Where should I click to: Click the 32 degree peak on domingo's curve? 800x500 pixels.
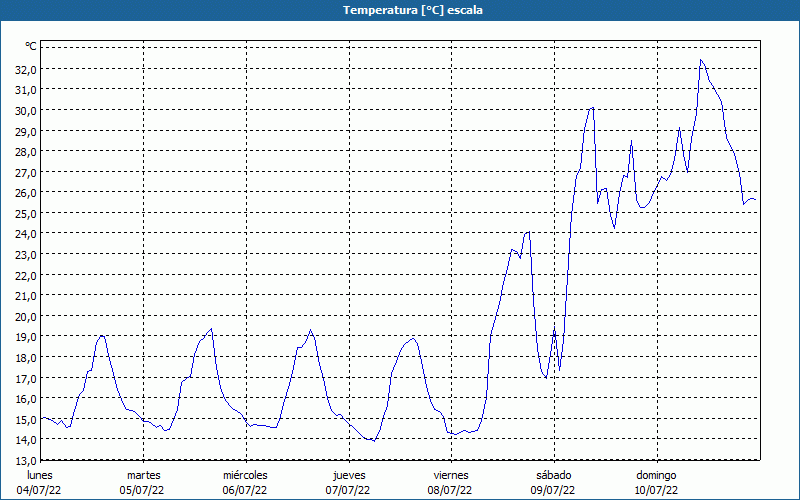pyautogui.click(x=701, y=60)
